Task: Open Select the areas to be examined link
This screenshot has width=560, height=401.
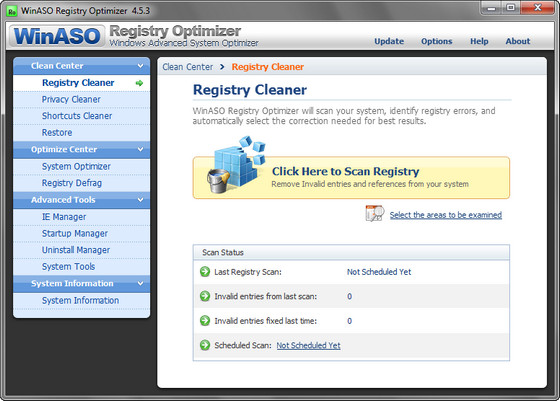Action: pos(446,215)
